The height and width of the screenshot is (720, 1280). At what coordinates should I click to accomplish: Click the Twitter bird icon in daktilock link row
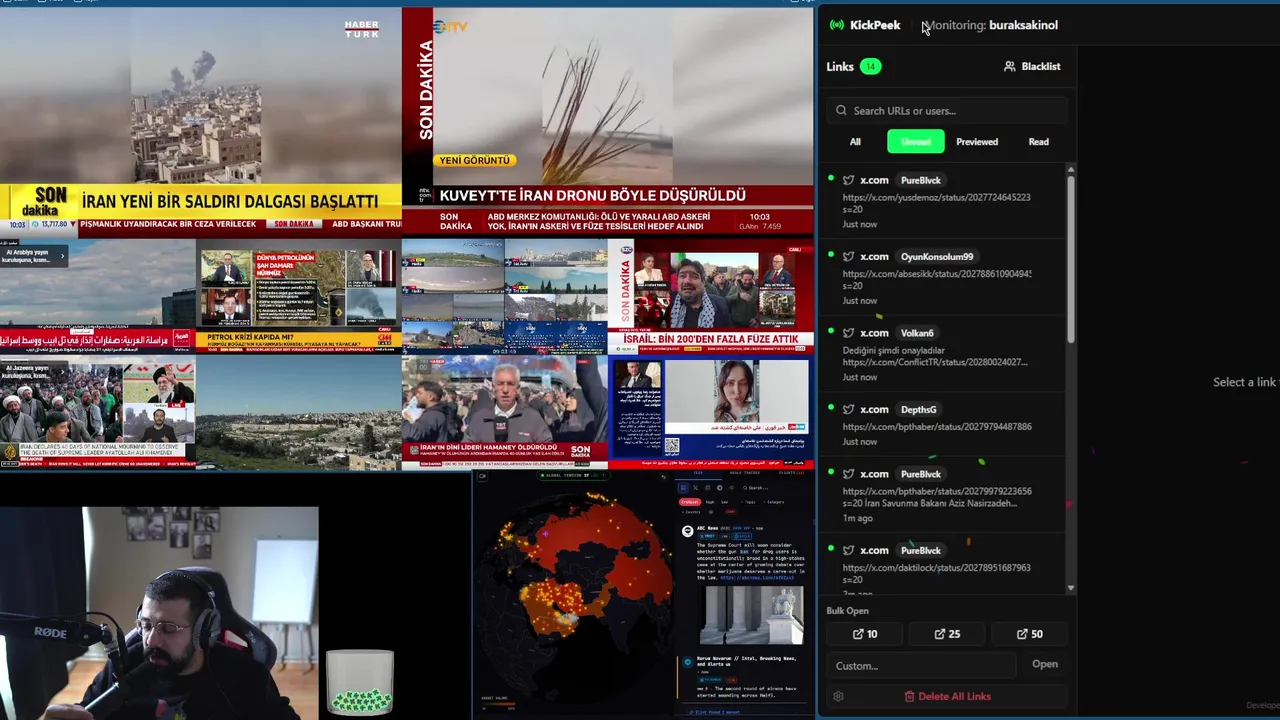click(x=848, y=550)
